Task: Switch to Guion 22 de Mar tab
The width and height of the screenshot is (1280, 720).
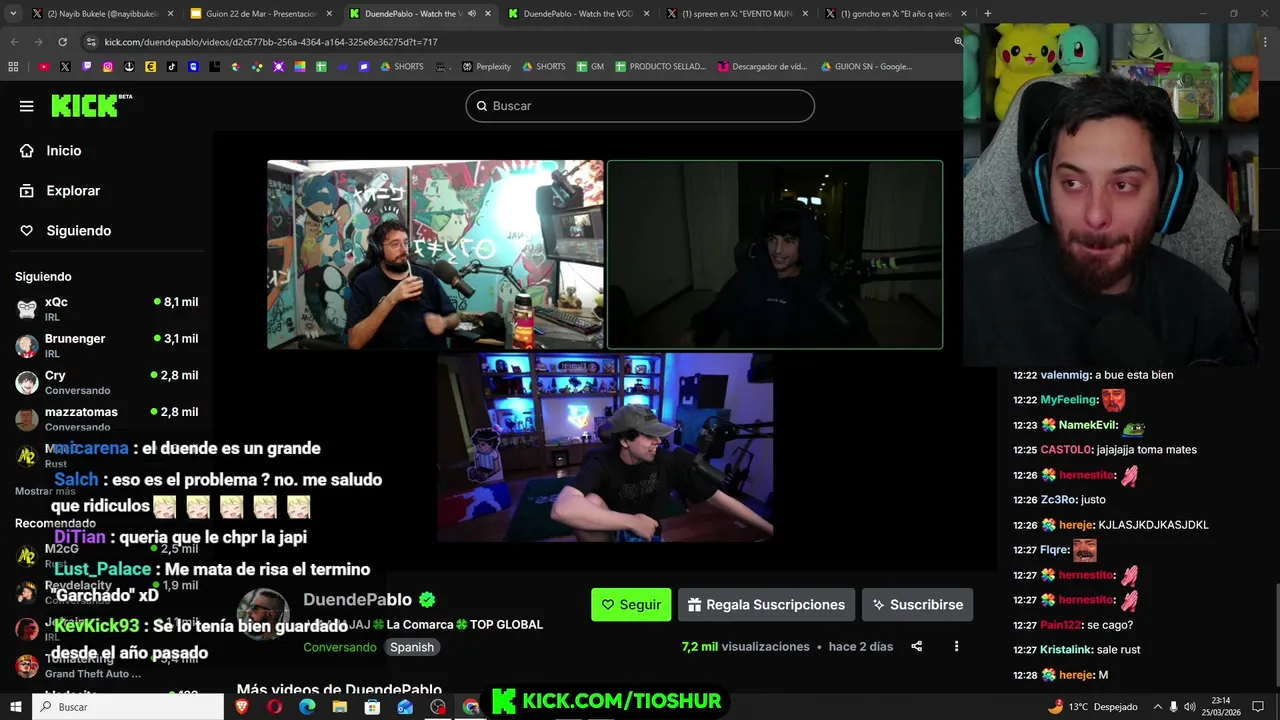Action: point(260,14)
